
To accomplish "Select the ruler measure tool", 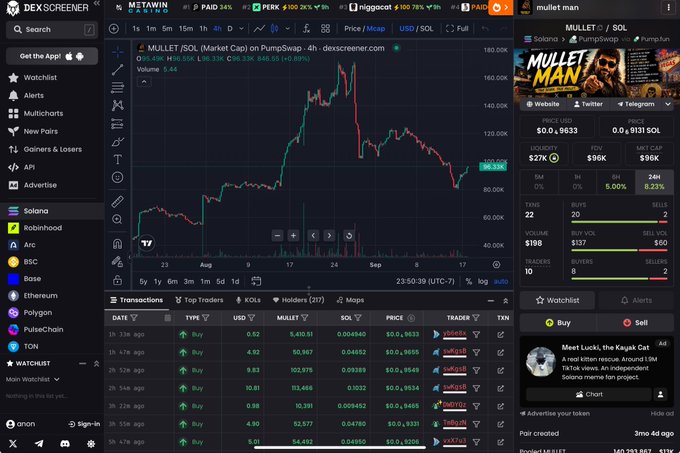I will 117,201.
